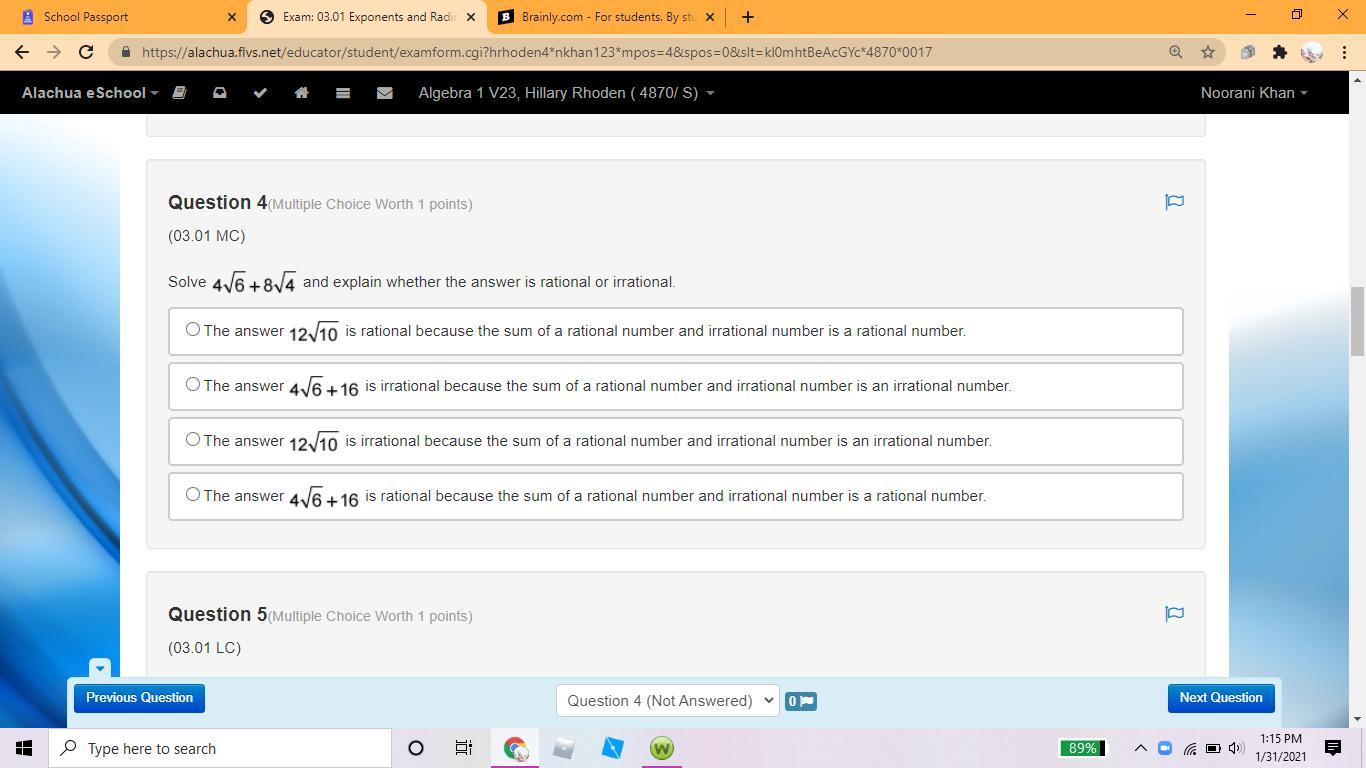
Task: Open the Question 4 (Not Answered) selector
Action: pyautogui.click(x=667, y=701)
